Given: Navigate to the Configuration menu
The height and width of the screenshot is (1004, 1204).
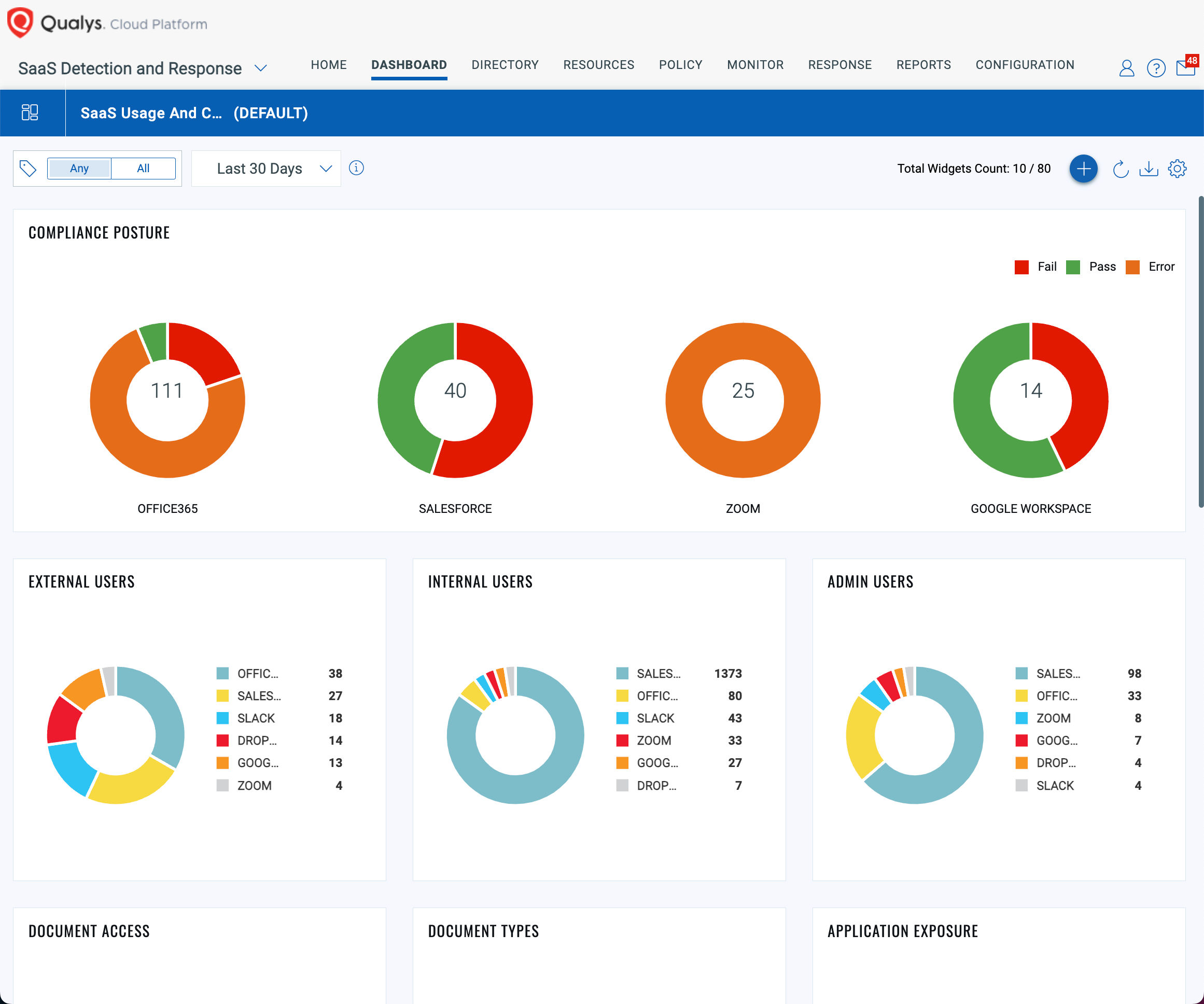Looking at the screenshot, I should [x=1025, y=65].
